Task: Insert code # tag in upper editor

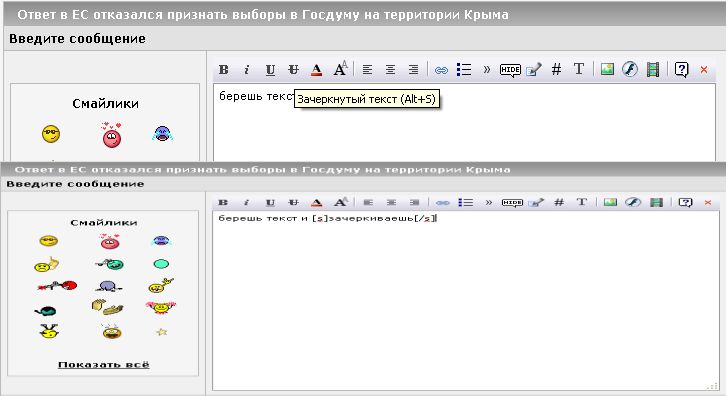Action: coord(557,69)
